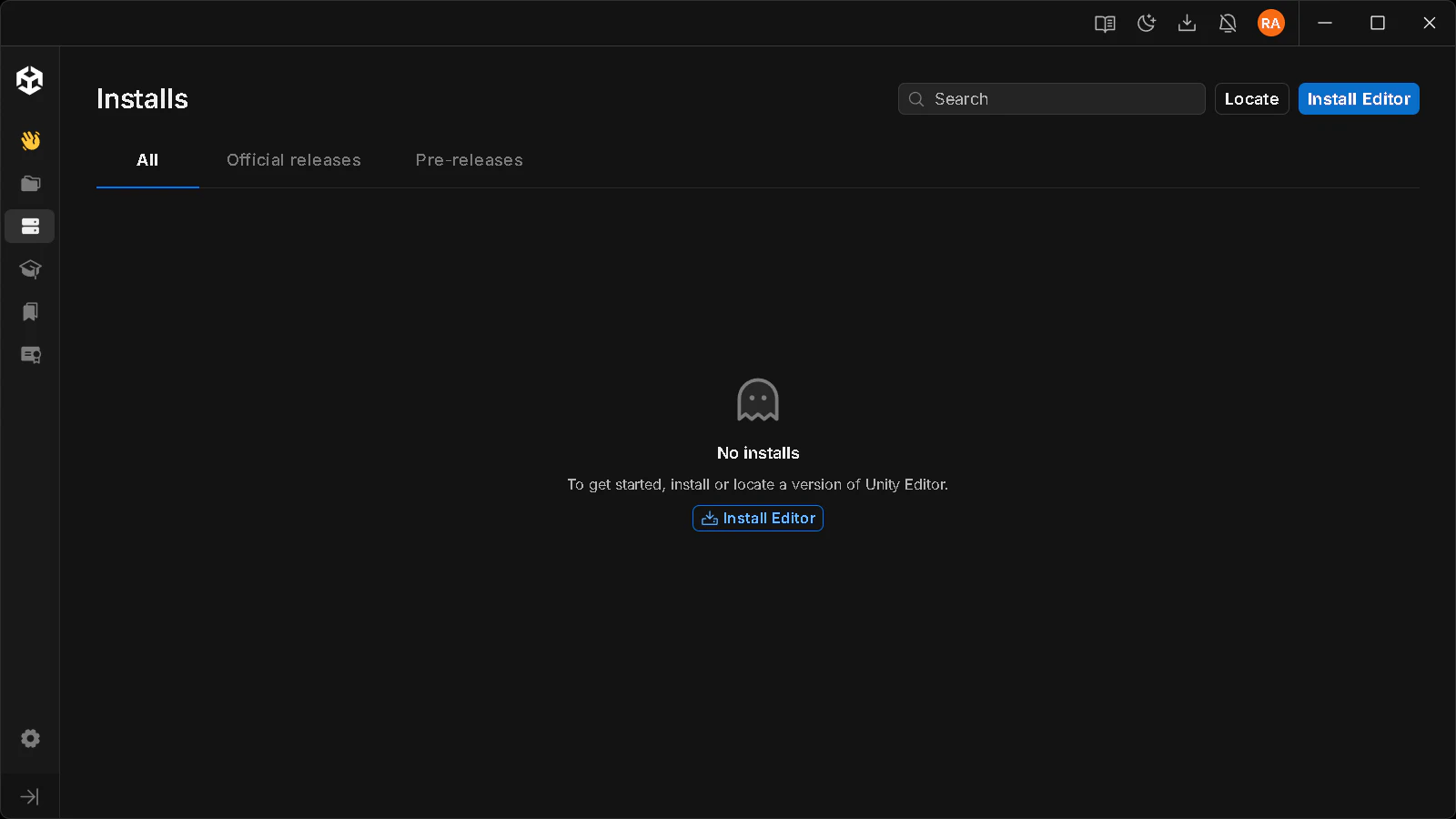Viewport: 1456px width, 819px height.
Task: Click the Unity logo in the sidebar
Action: (30, 80)
